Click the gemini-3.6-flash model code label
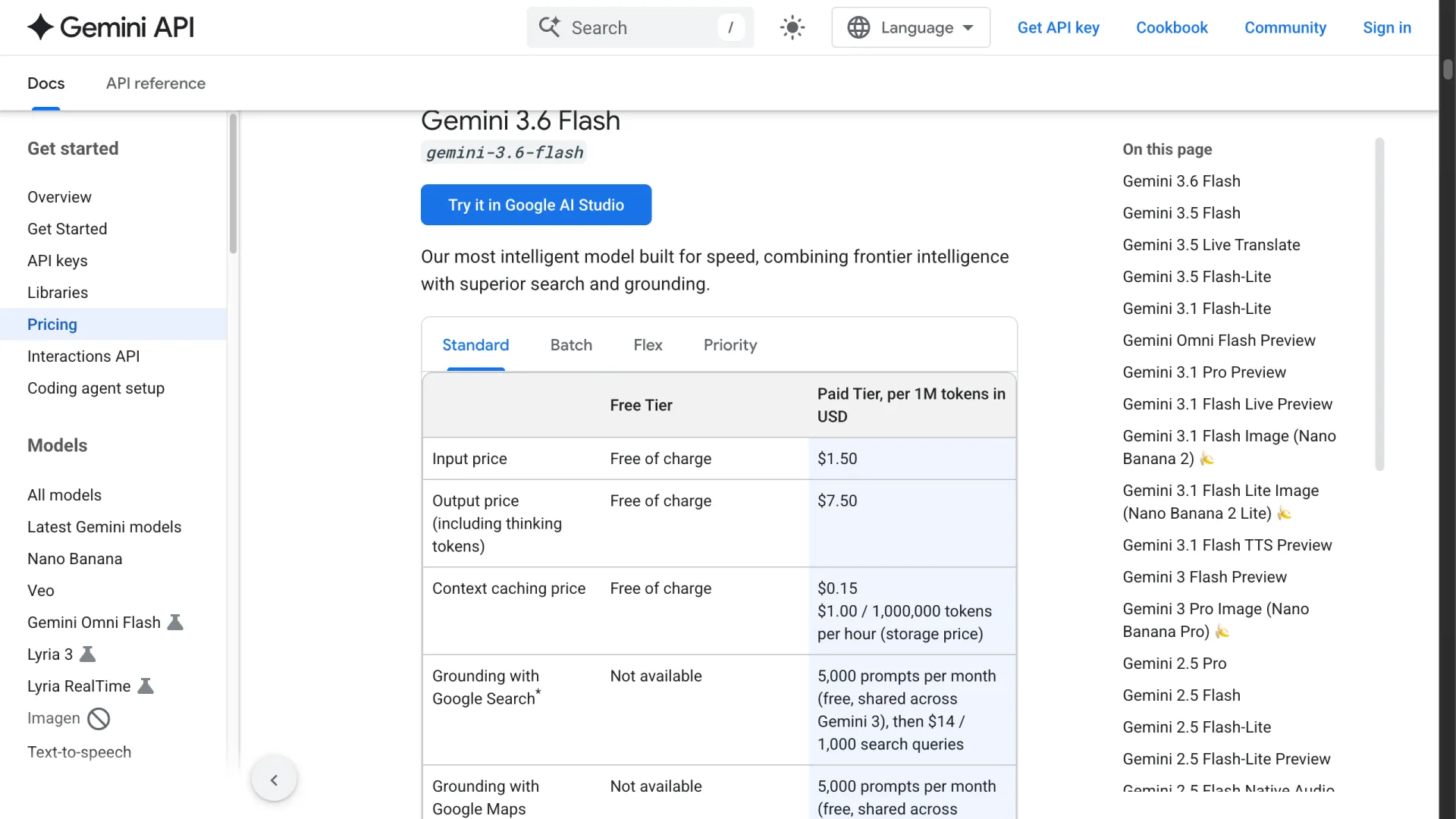1456x819 pixels. (x=504, y=152)
